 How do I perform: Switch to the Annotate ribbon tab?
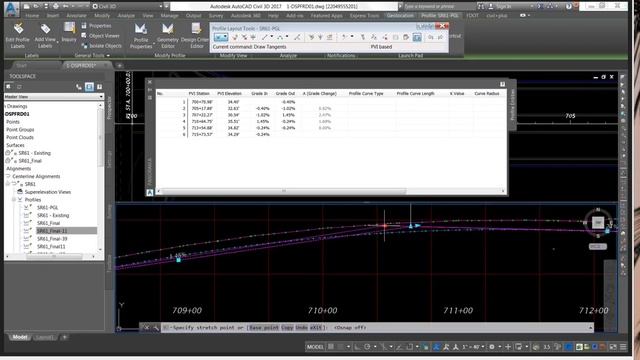(x=76, y=16)
